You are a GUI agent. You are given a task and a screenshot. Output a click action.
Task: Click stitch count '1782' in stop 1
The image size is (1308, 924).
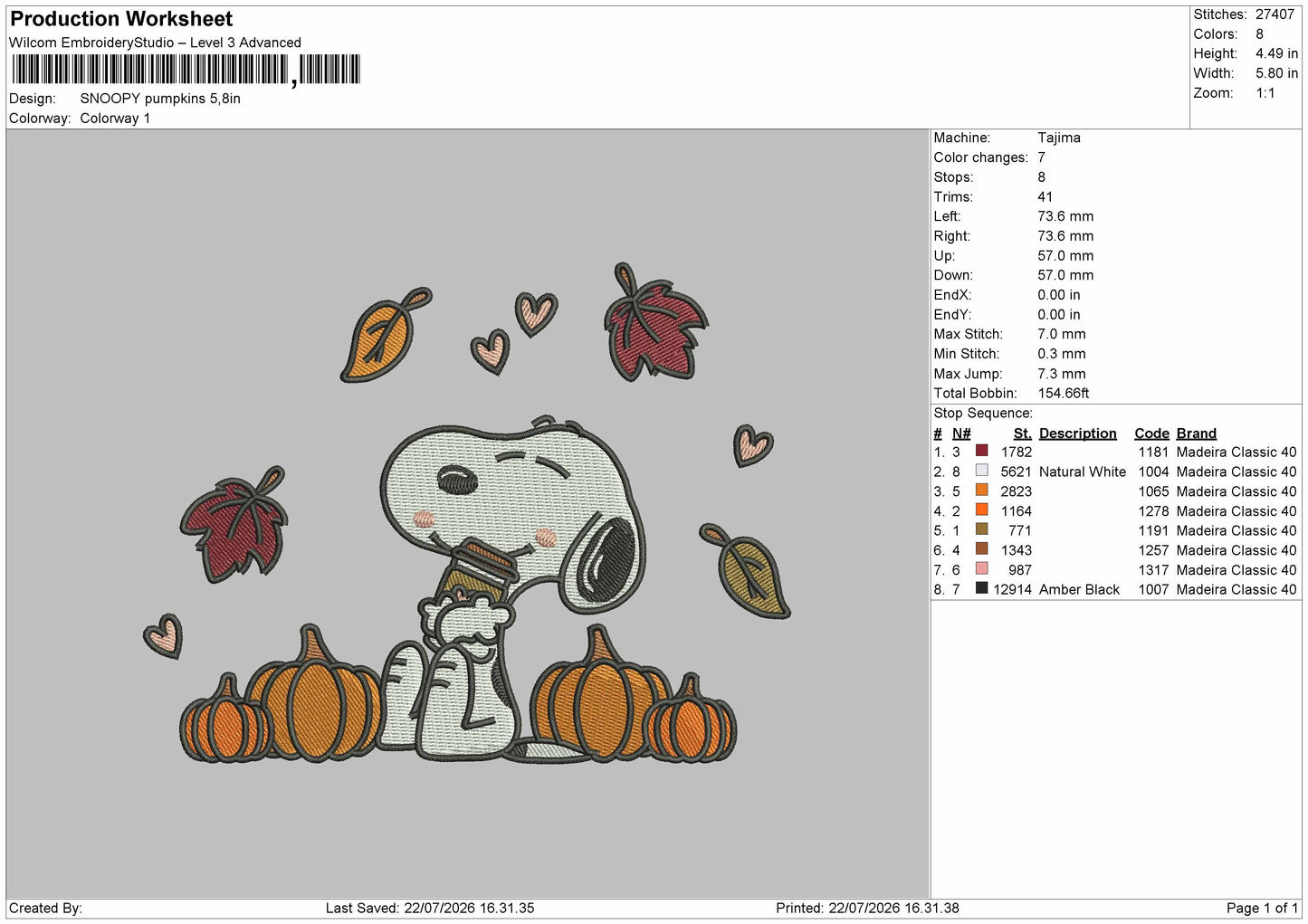tap(1017, 452)
